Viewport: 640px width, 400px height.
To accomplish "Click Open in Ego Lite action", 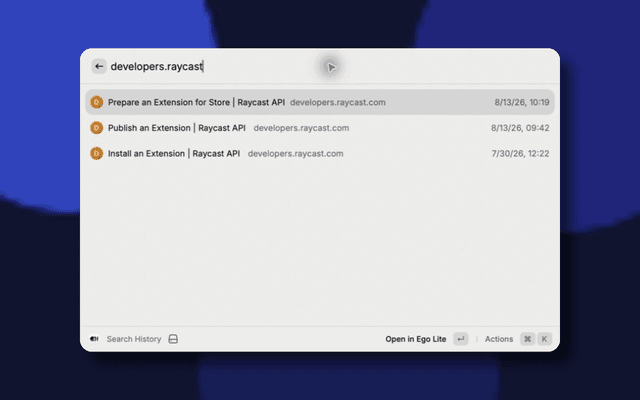I will (416, 339).
